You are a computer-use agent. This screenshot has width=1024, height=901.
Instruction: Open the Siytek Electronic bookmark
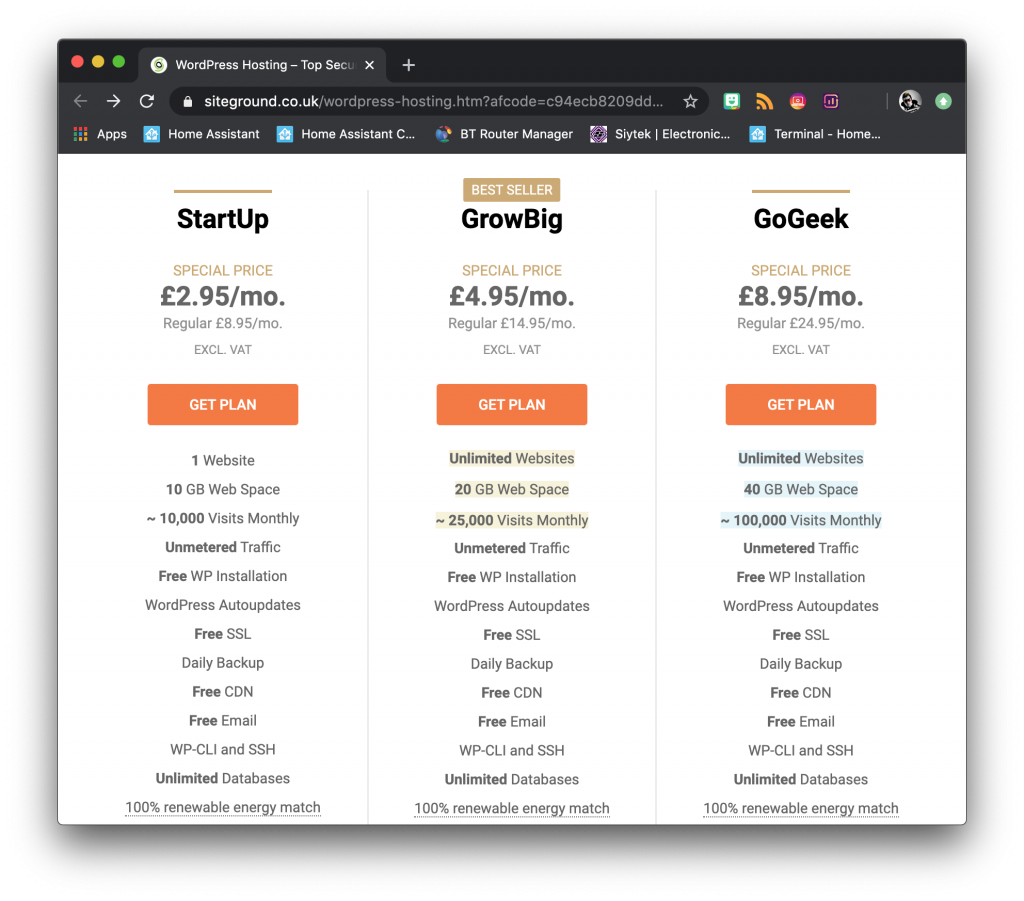click(660, 134)
